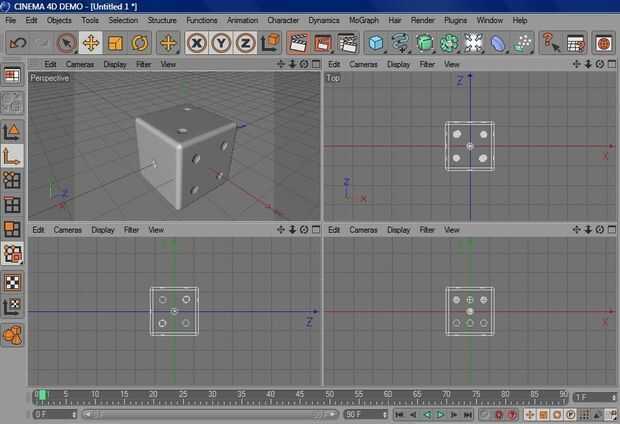Render the active view with clapperboard icon
This screenshot has height=424, width=620.
tap(298, 43)
